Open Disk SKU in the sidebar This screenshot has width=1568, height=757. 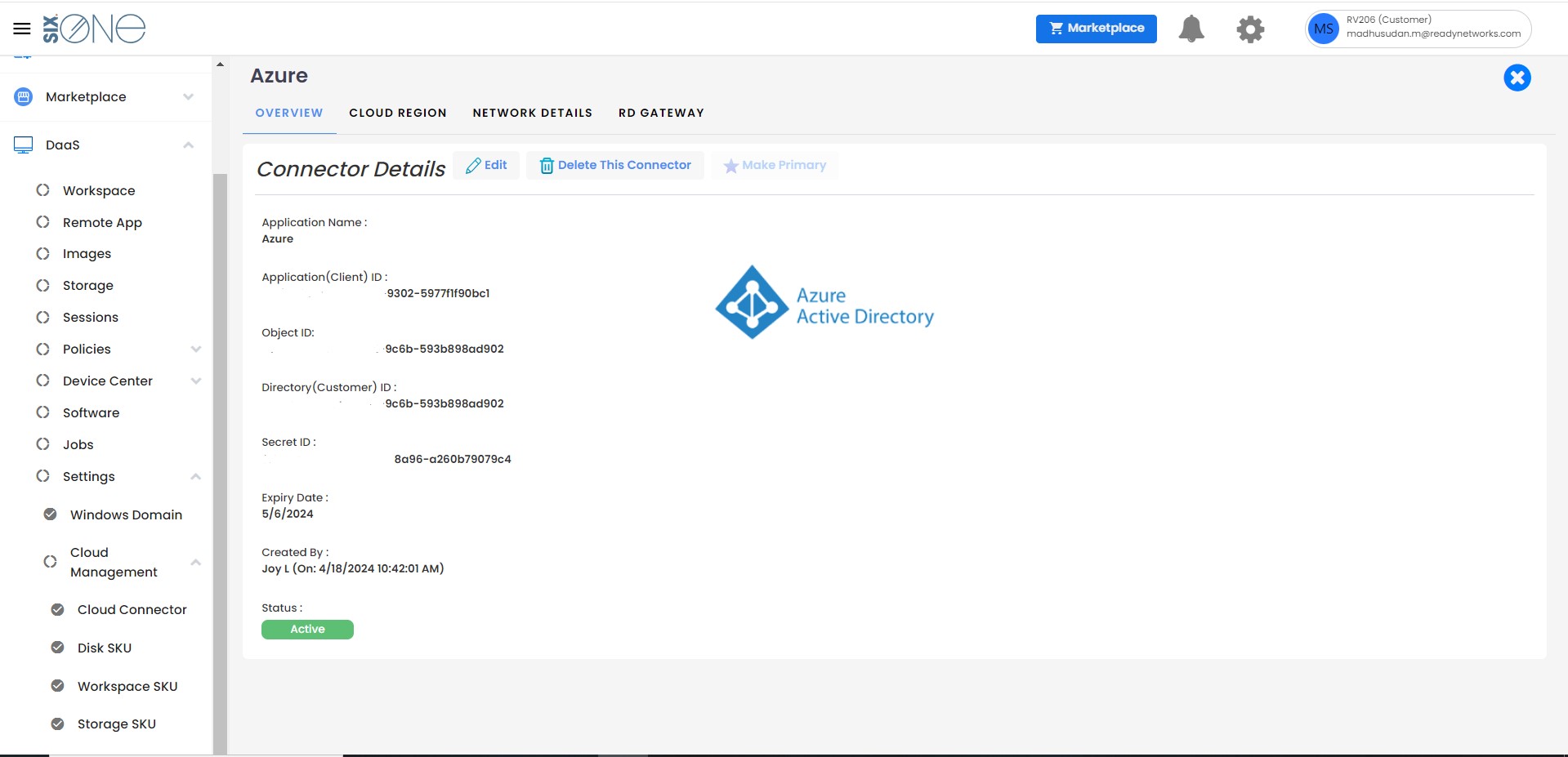[x=105, y=648]
